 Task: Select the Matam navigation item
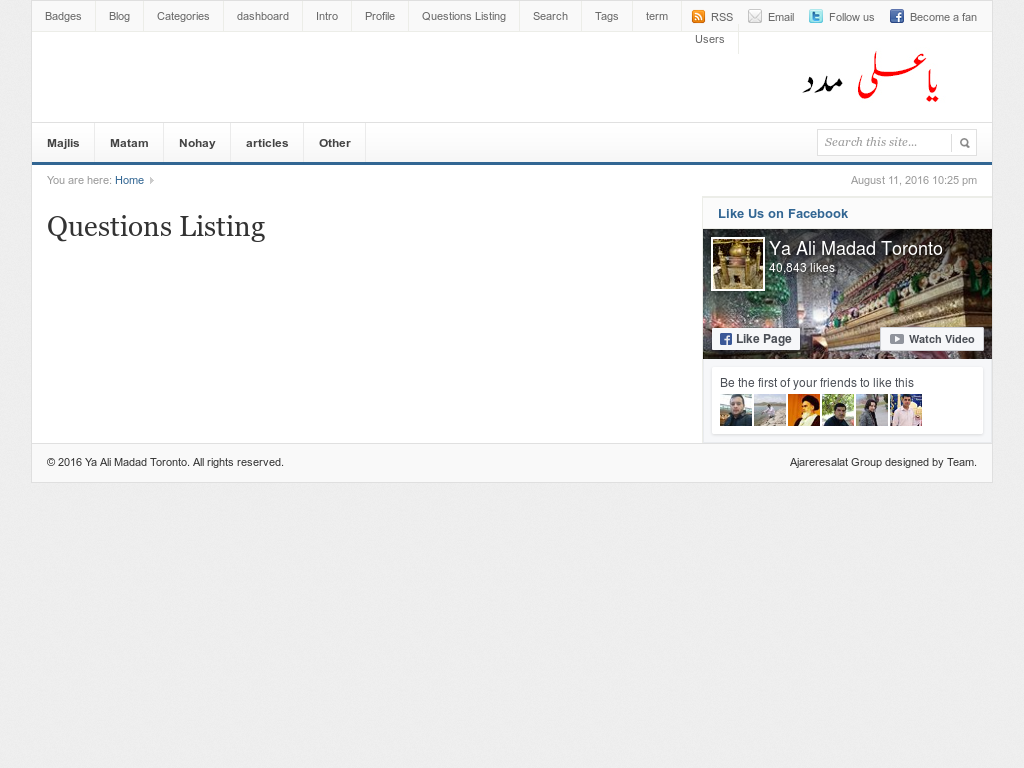[129, 143]
